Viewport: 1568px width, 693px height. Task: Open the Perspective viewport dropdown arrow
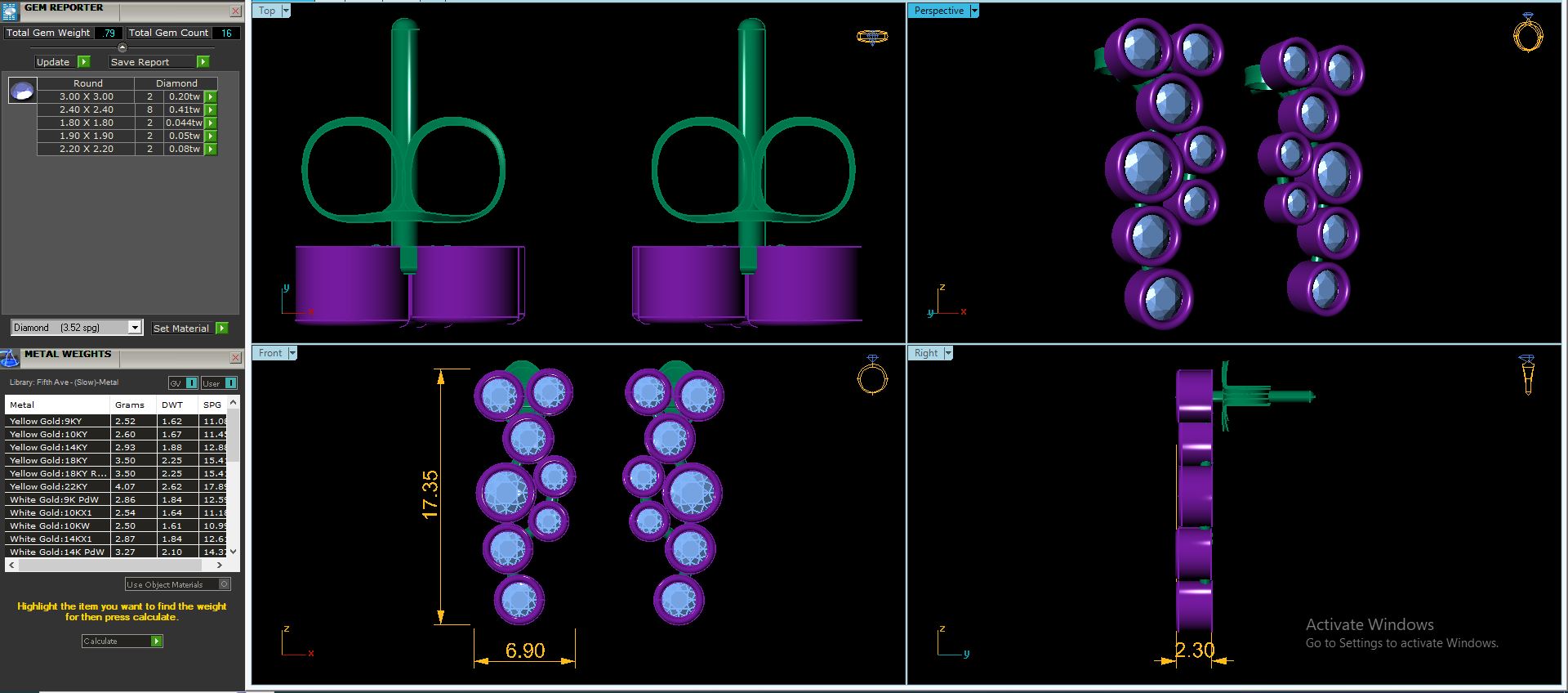tap(974, 11)
